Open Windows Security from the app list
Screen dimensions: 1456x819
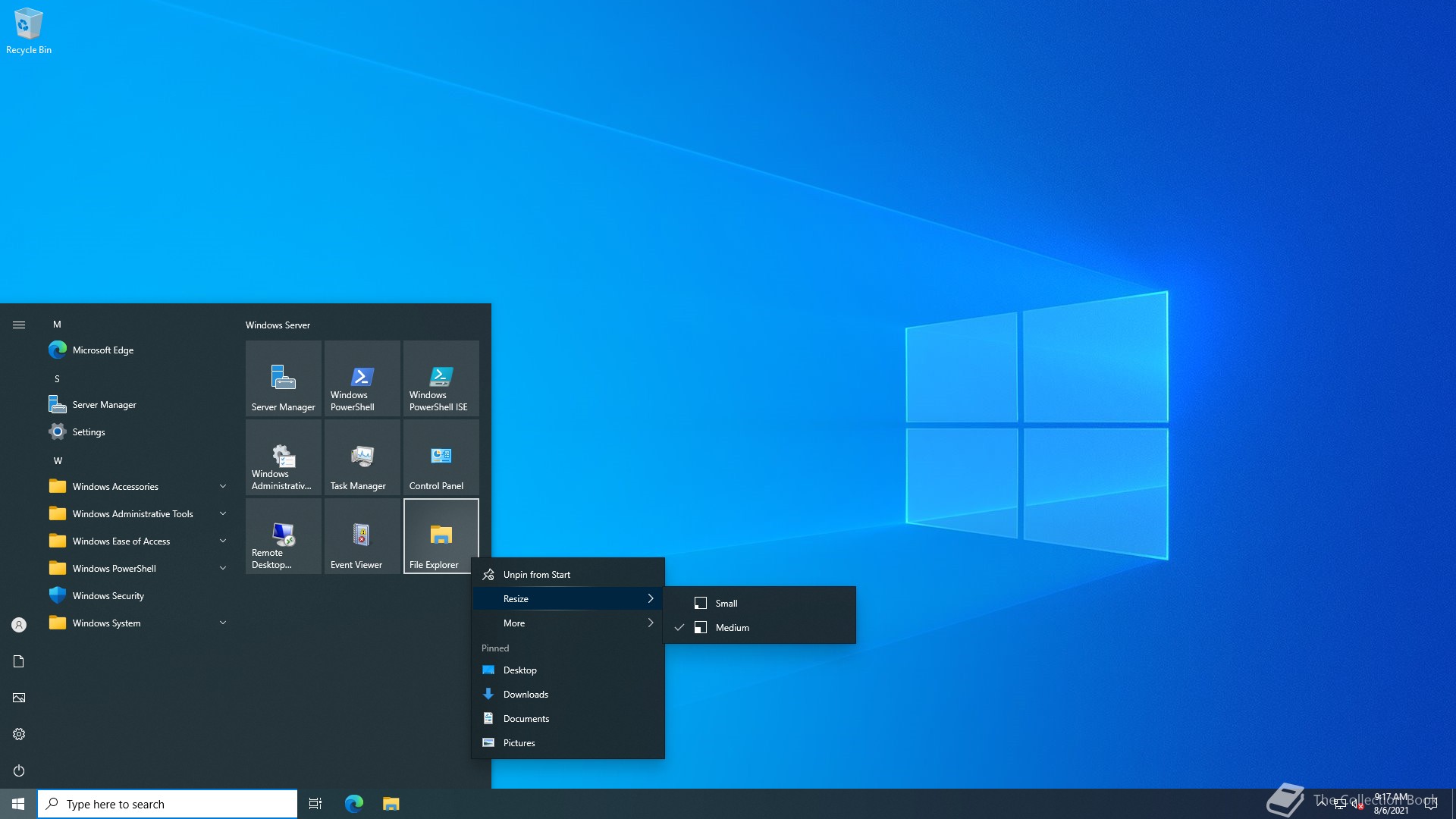[x=136, y=596]
